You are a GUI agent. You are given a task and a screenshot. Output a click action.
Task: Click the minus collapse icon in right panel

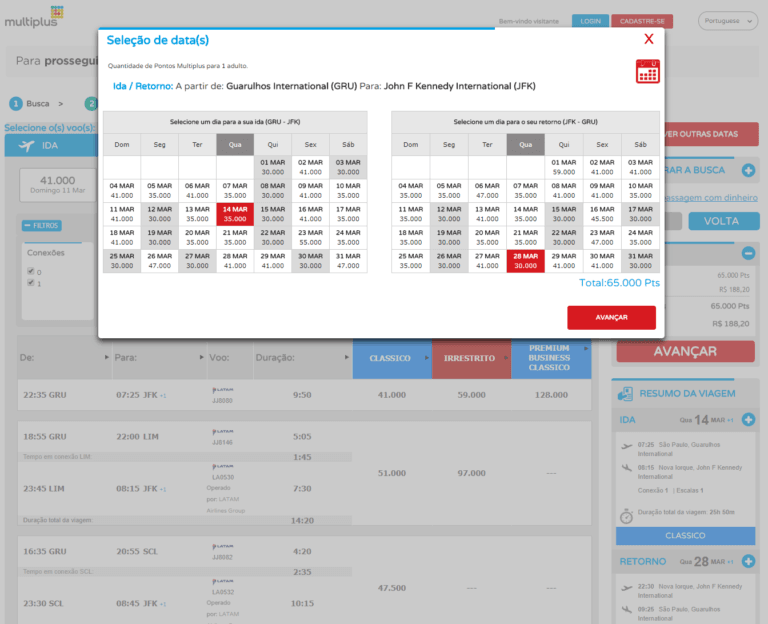pyautogui.click(x=748, y=254)
